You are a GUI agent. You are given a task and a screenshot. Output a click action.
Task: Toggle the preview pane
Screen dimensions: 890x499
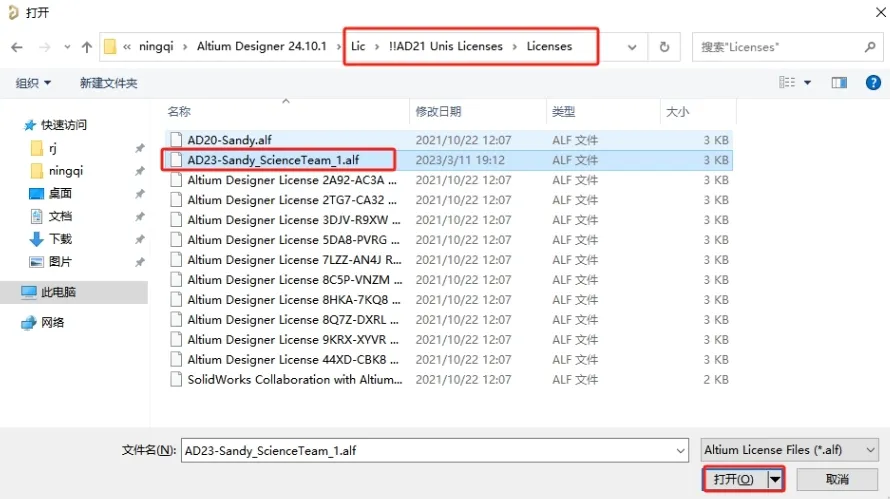point(839,83)
